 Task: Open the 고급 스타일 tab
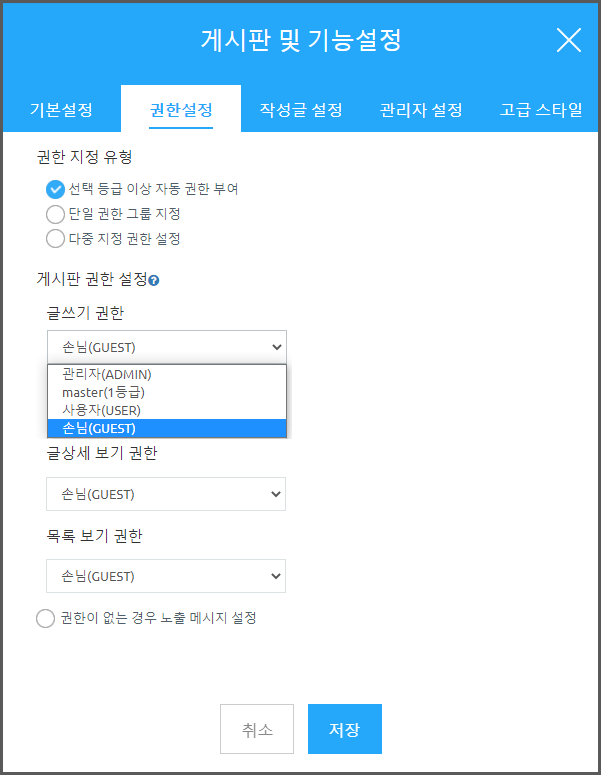tap(541, 109)
